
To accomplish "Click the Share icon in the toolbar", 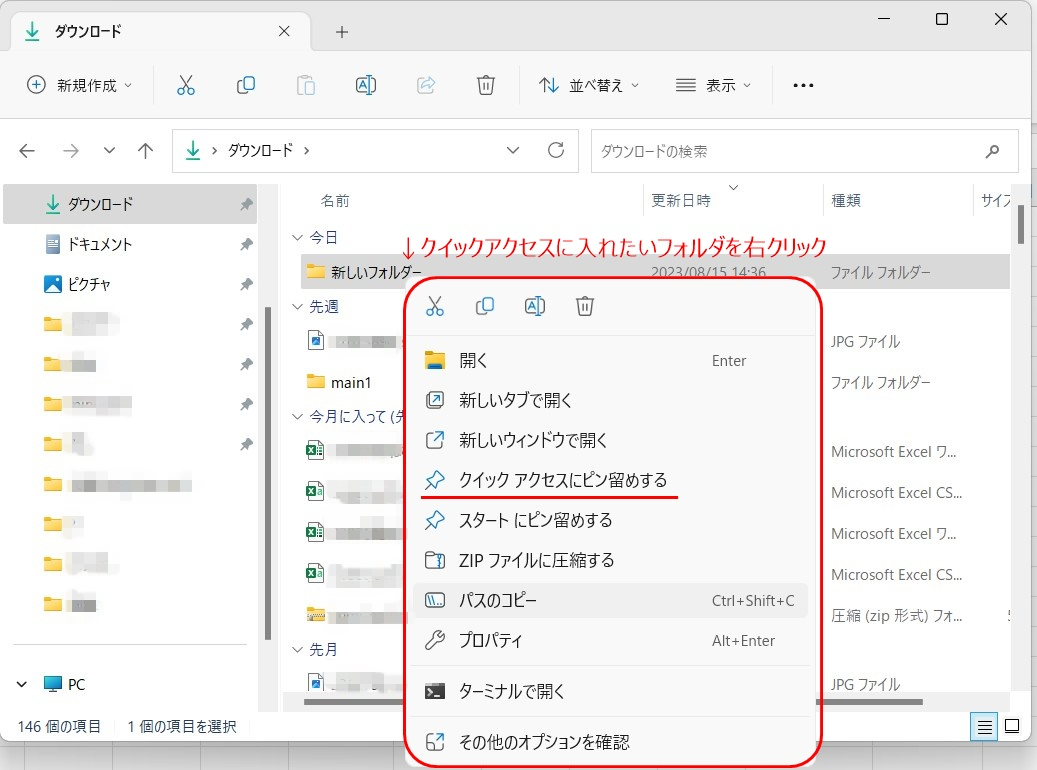I will click(426, 85).
